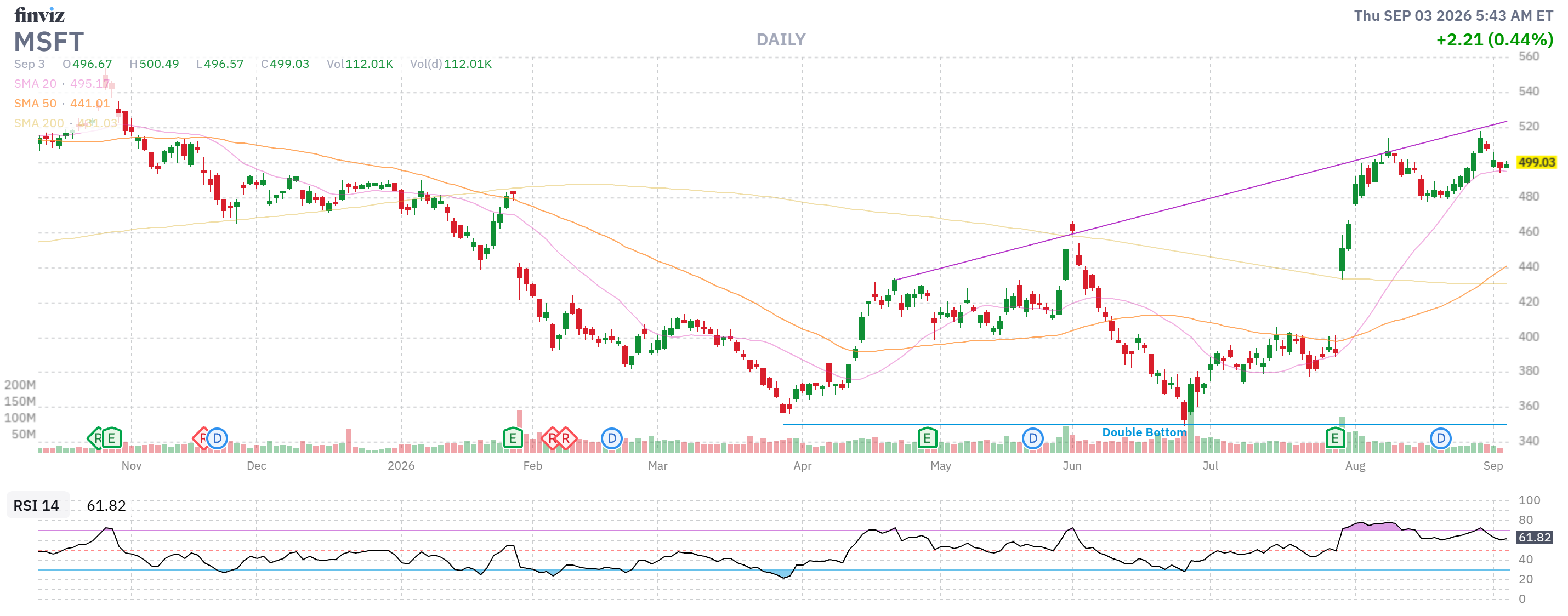Image resolution: width=1568 pixels, height=616 pixels.
Task: Click the 50M volume axis label
Action: click(24, 434)
